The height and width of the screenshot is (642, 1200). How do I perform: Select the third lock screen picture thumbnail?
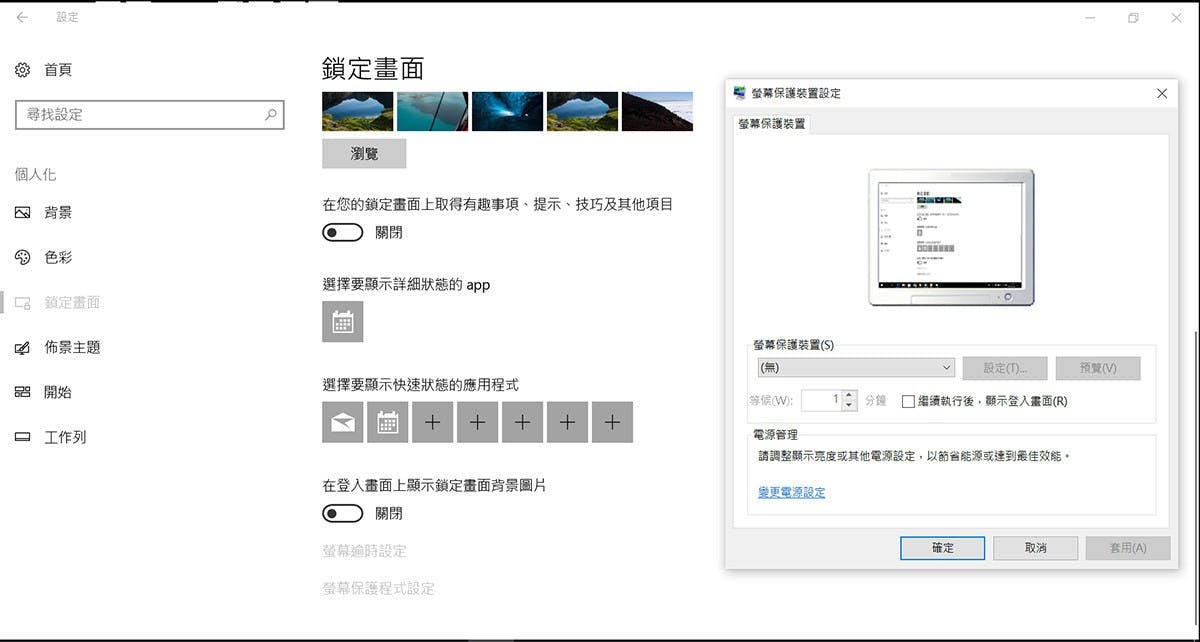(507, 111)
